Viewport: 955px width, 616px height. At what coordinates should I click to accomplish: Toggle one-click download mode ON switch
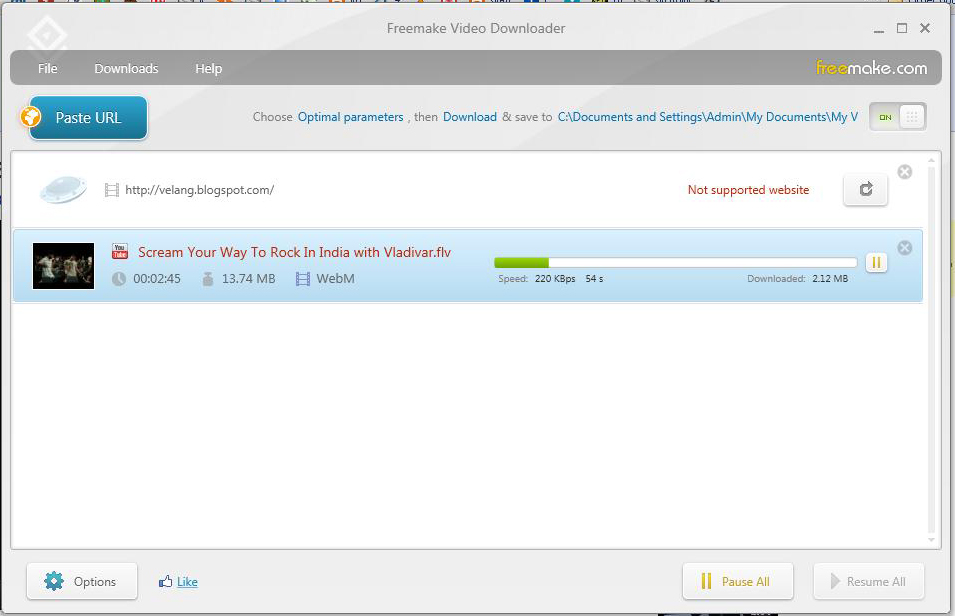pos(898,116)
